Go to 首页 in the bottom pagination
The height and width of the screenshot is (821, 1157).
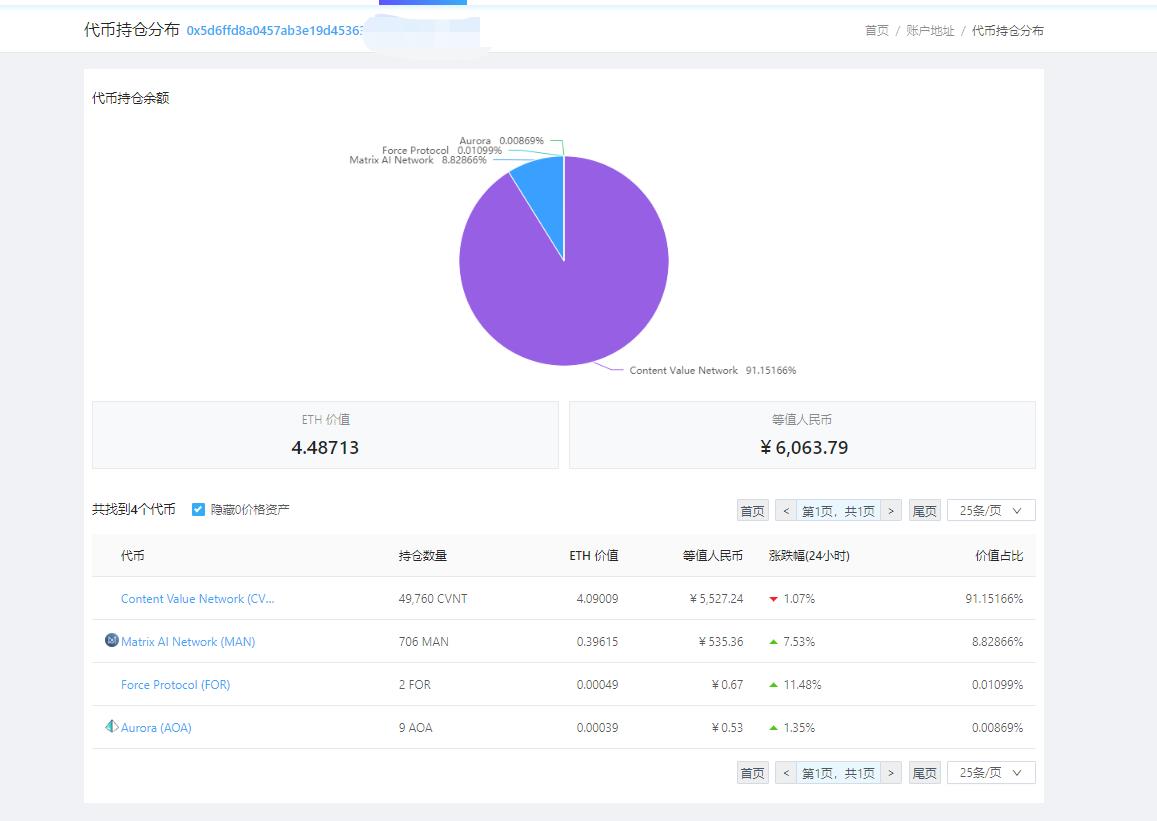click(753, 772)
